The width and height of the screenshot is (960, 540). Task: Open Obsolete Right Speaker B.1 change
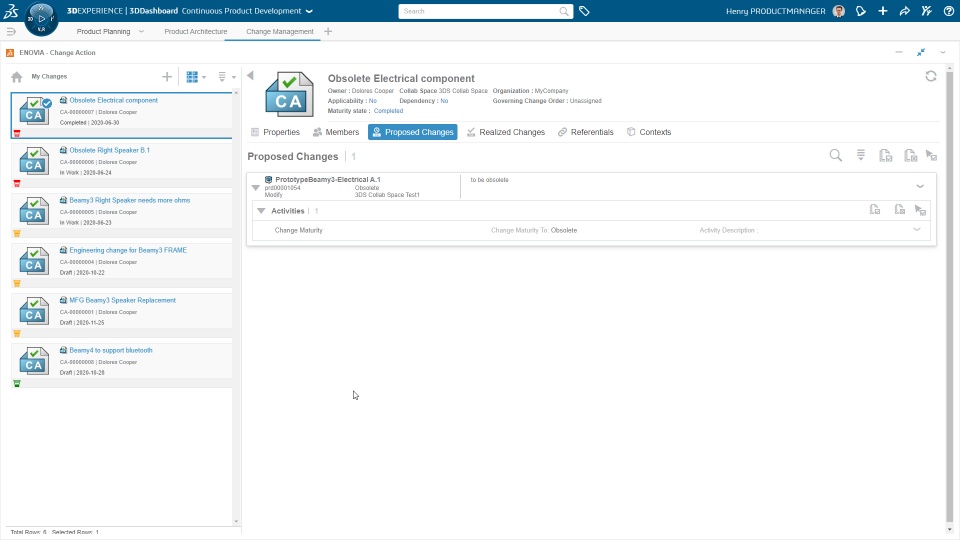(x=109, y=150)
